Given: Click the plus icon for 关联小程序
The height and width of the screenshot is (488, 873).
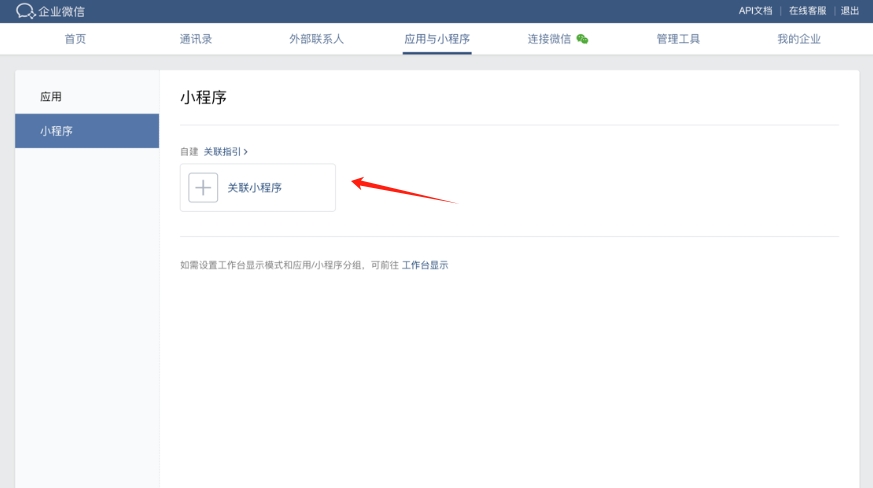Looking at the screenshot, I should (203, 188).
